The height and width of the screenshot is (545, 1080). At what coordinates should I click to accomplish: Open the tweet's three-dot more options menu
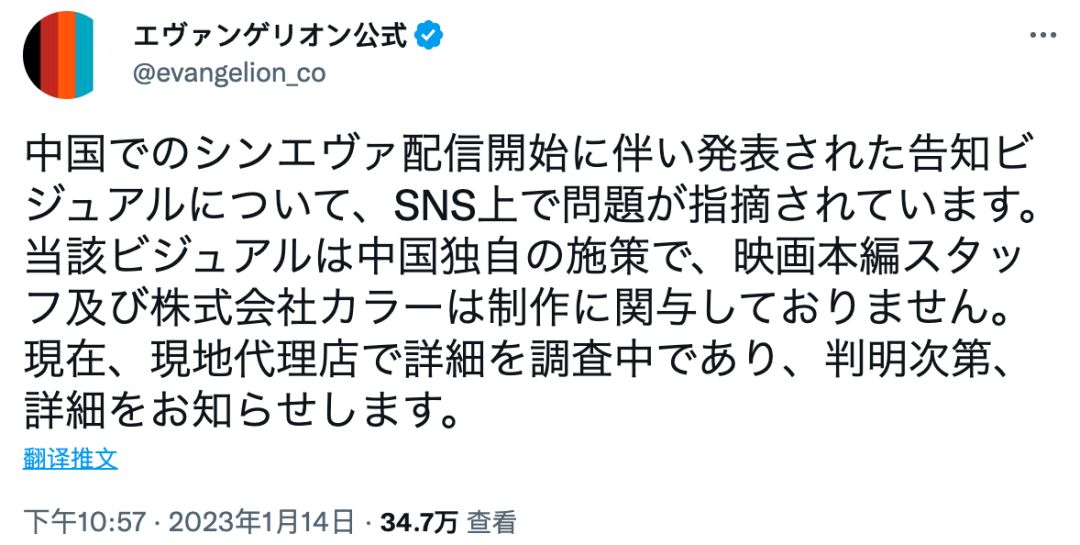1042,35
